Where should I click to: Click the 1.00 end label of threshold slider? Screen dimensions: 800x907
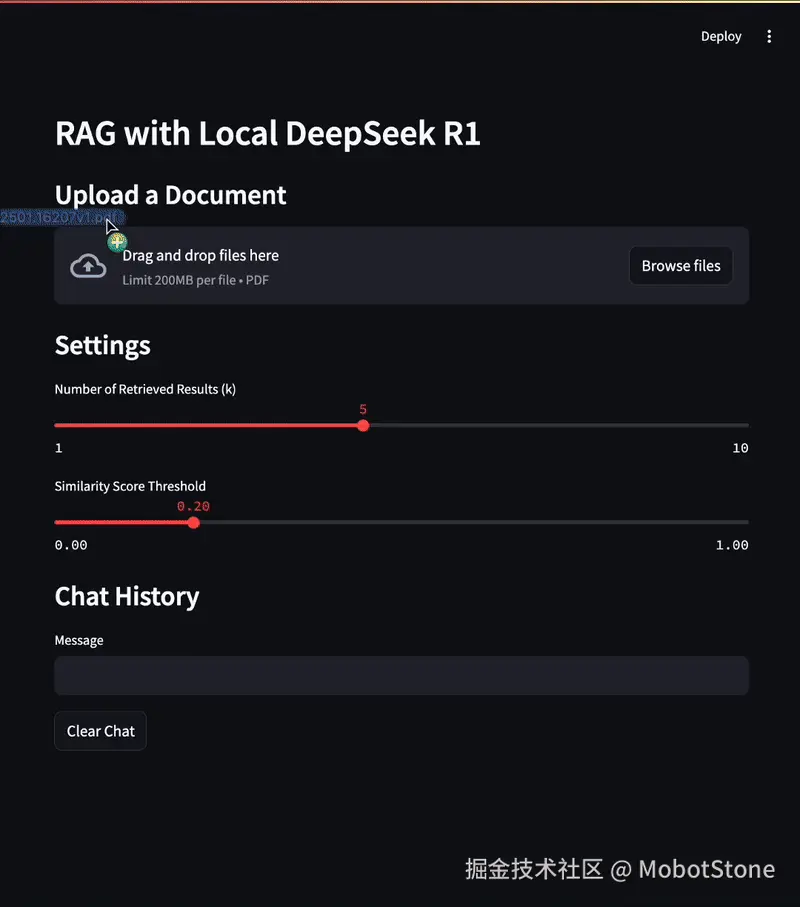coord(732,545)
